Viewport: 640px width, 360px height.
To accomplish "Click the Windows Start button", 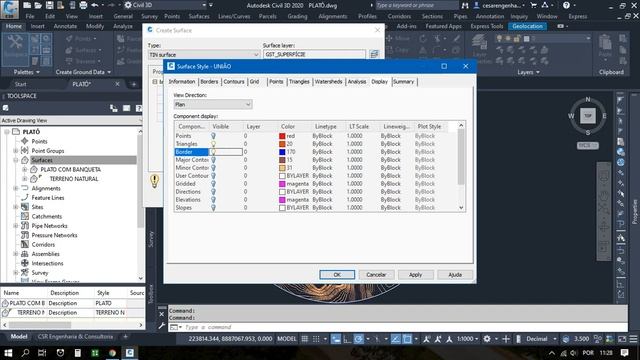I will pos(8,353).
